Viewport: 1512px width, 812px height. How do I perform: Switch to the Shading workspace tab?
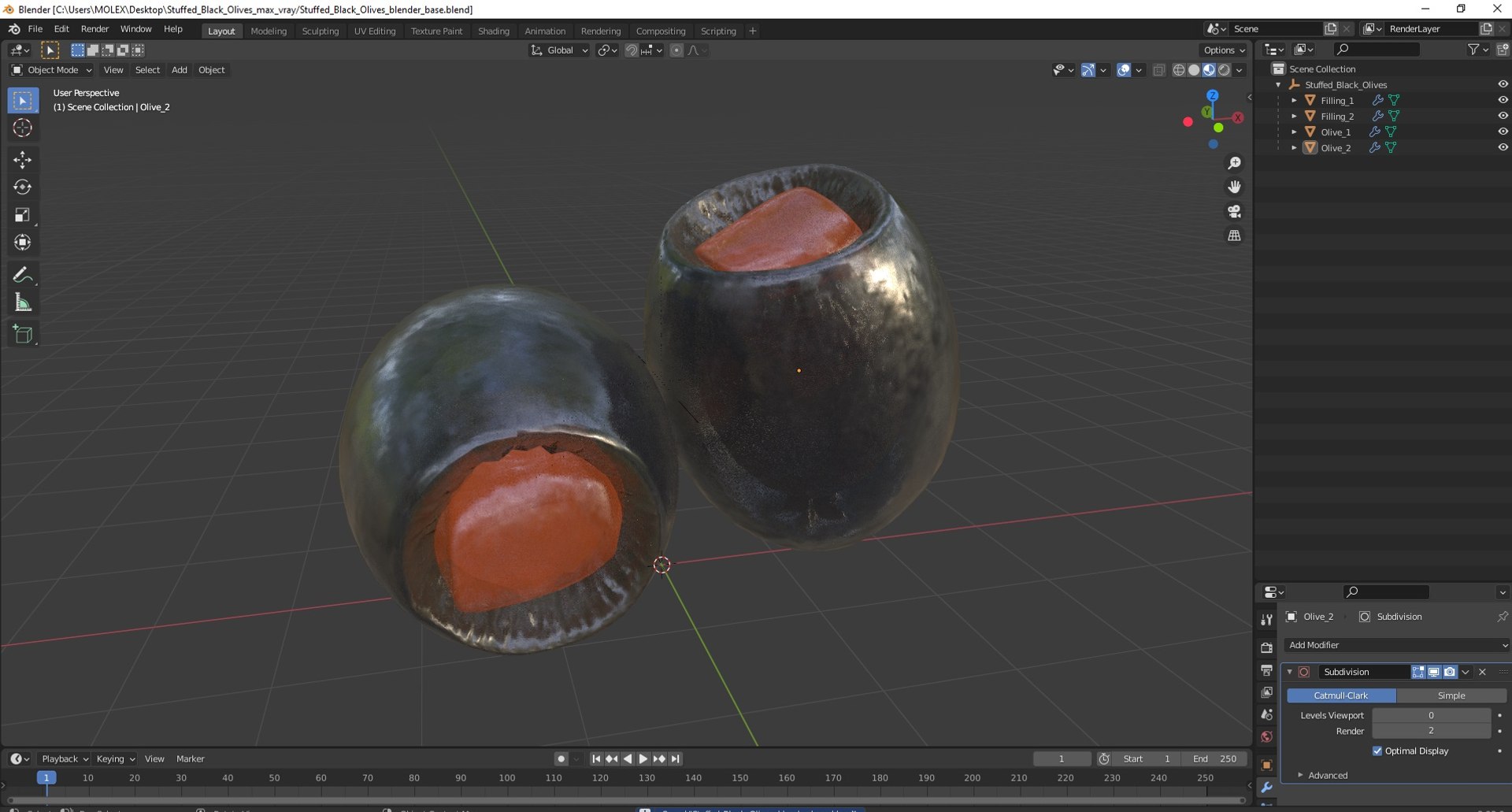(494, 32)
